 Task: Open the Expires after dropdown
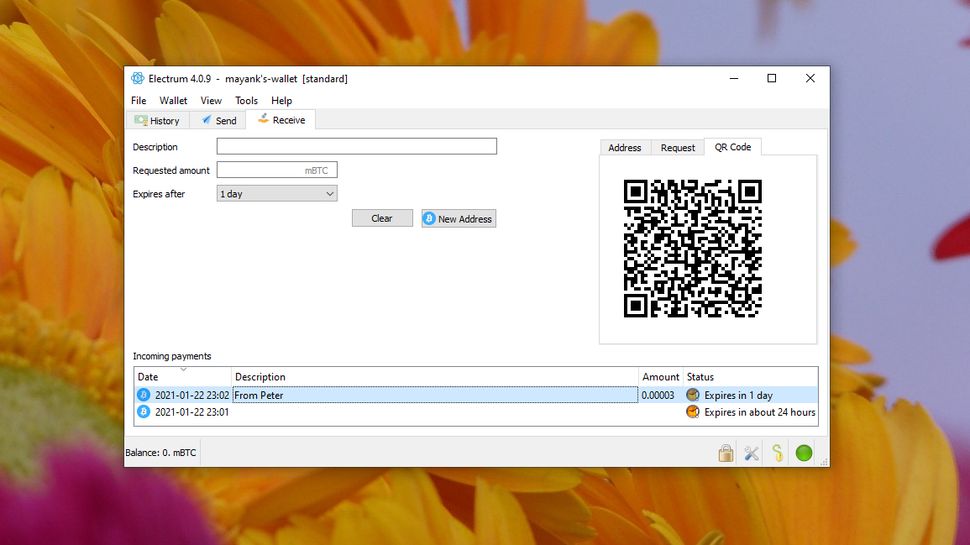point(277,194)
